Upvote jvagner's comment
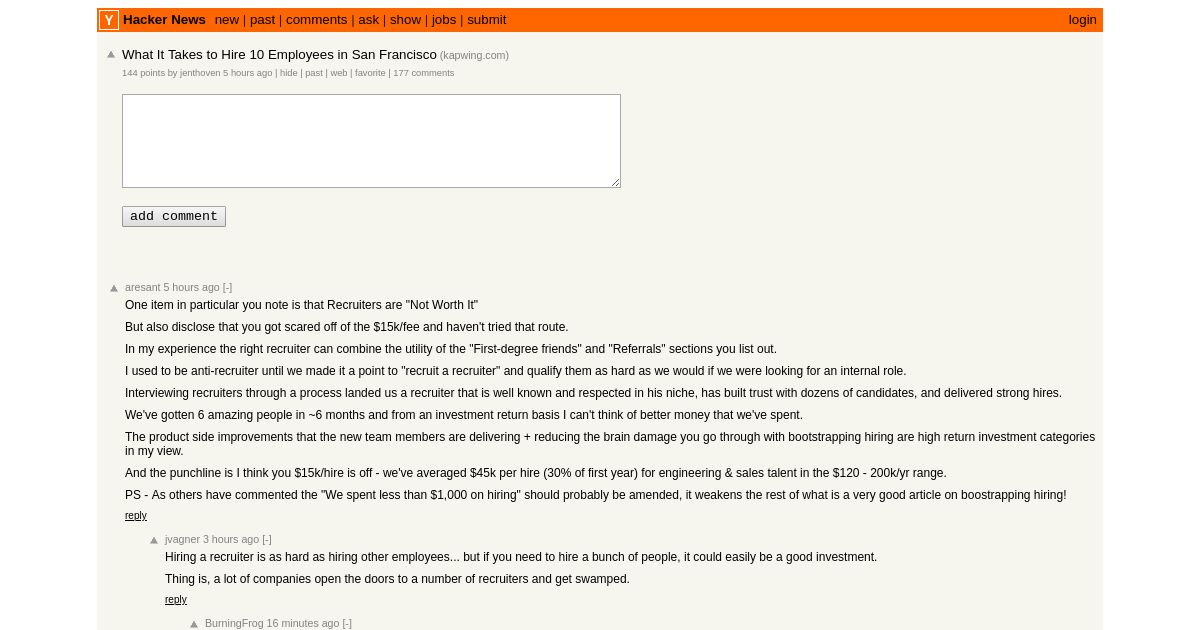This screenshot has height=630, width=1200. [x=154, y=540]
